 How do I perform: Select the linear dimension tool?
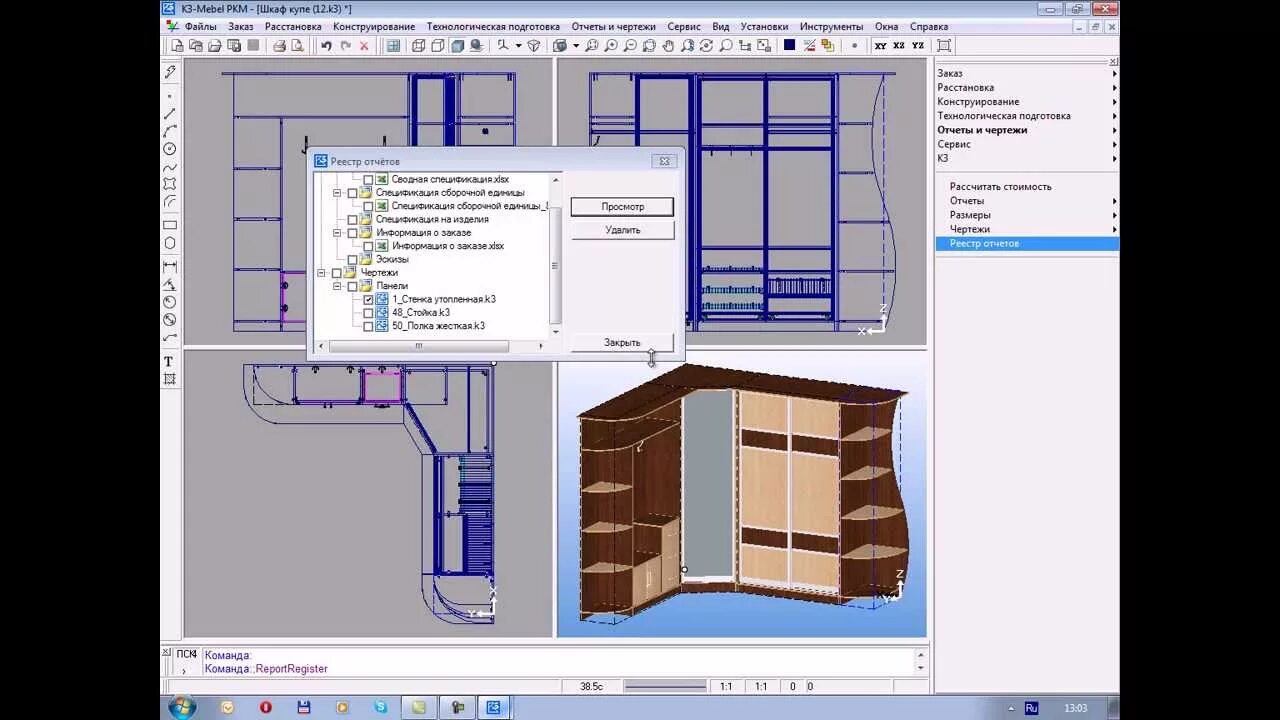click(170, 266)
